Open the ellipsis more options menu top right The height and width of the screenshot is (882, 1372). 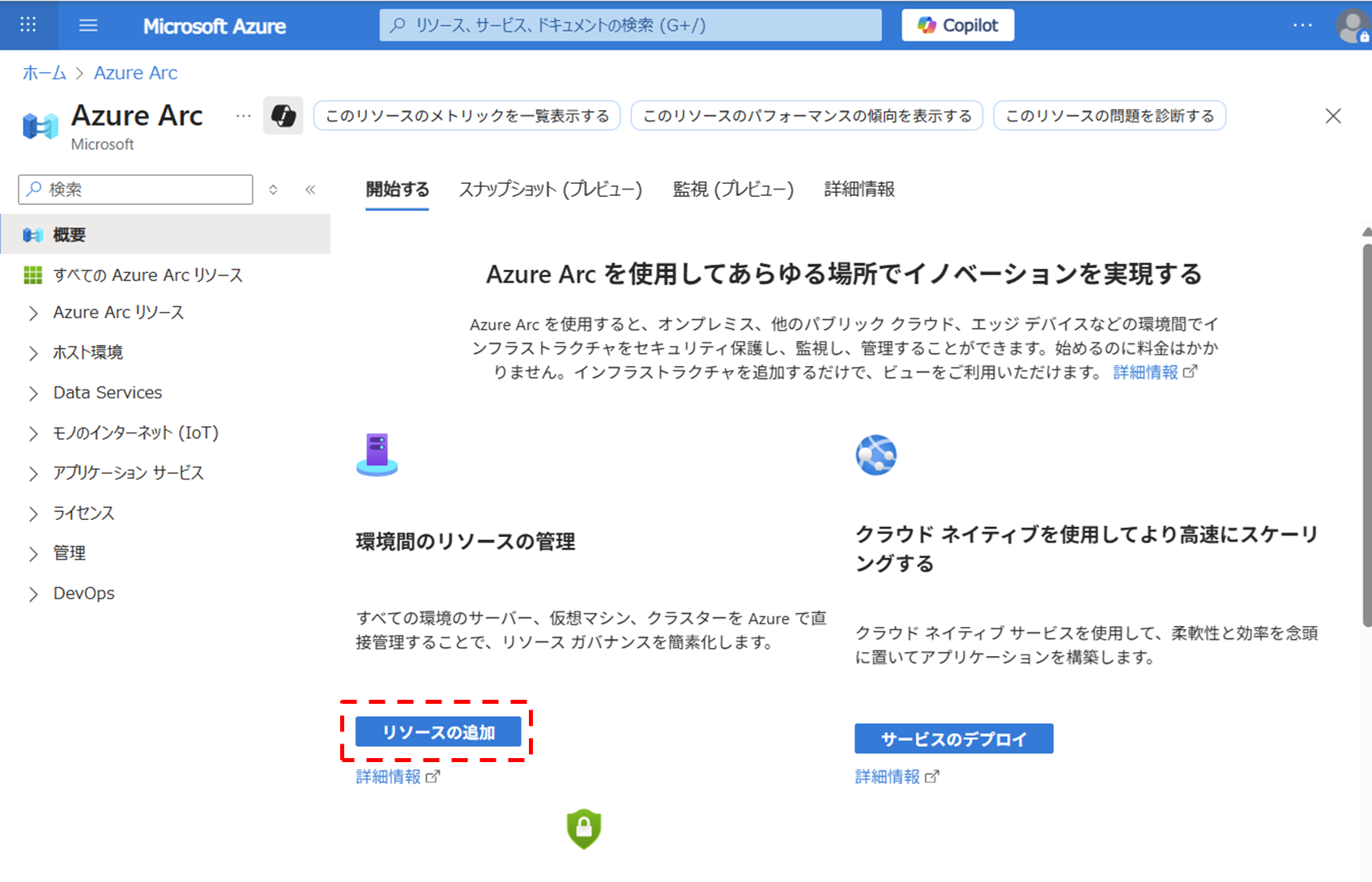[1302, 25]
